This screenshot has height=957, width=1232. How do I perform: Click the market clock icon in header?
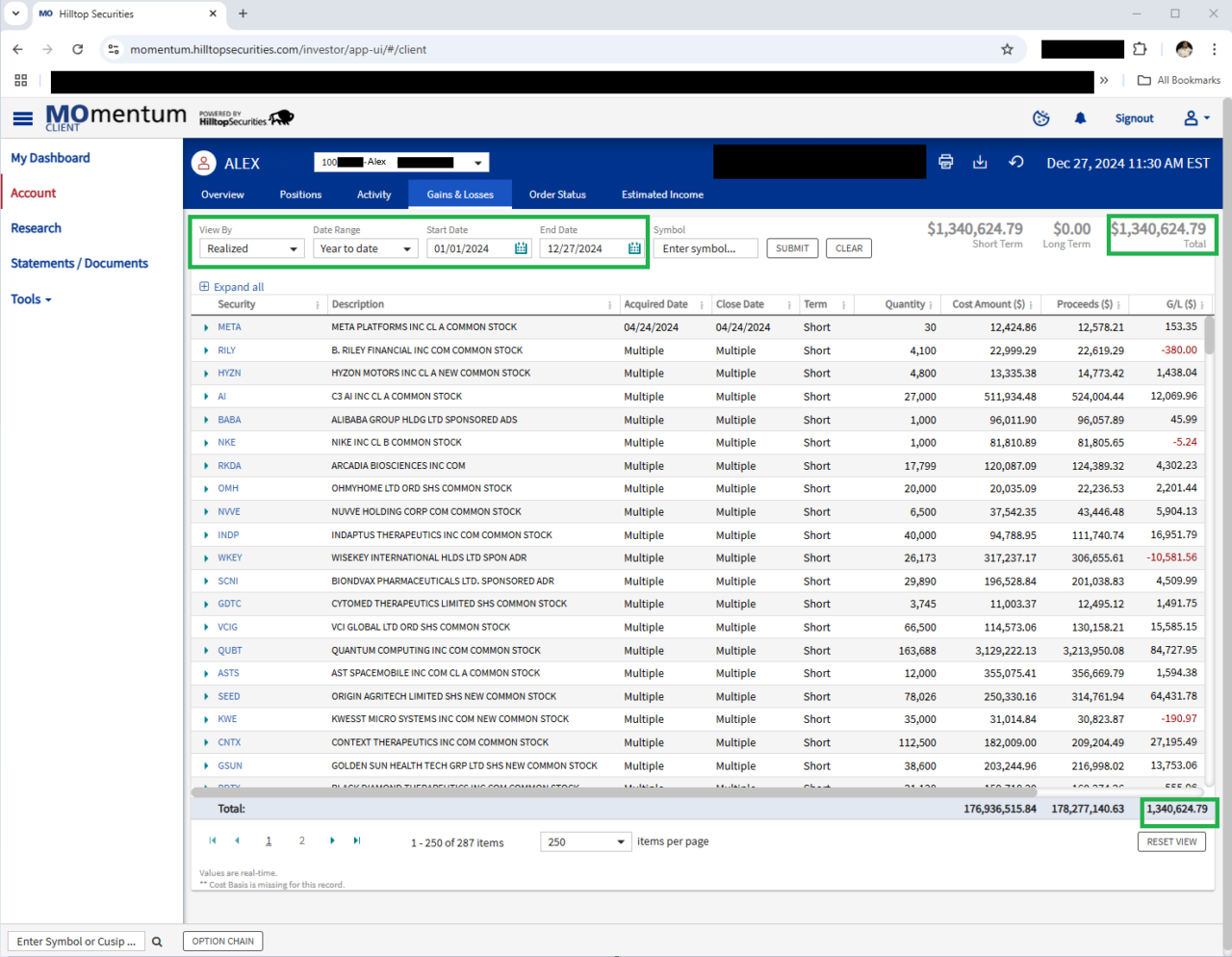tap(1041, 118)
